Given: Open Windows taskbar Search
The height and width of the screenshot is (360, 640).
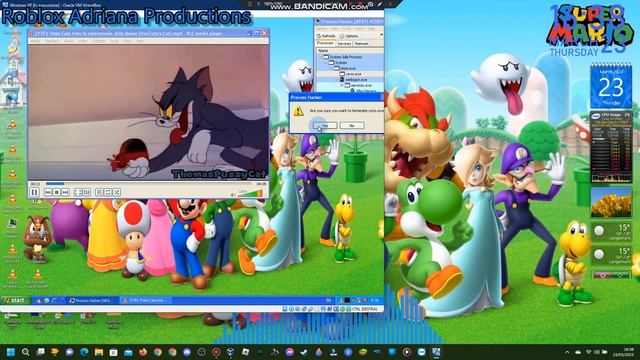Looking at the screenshot, I should click(25, 352).
